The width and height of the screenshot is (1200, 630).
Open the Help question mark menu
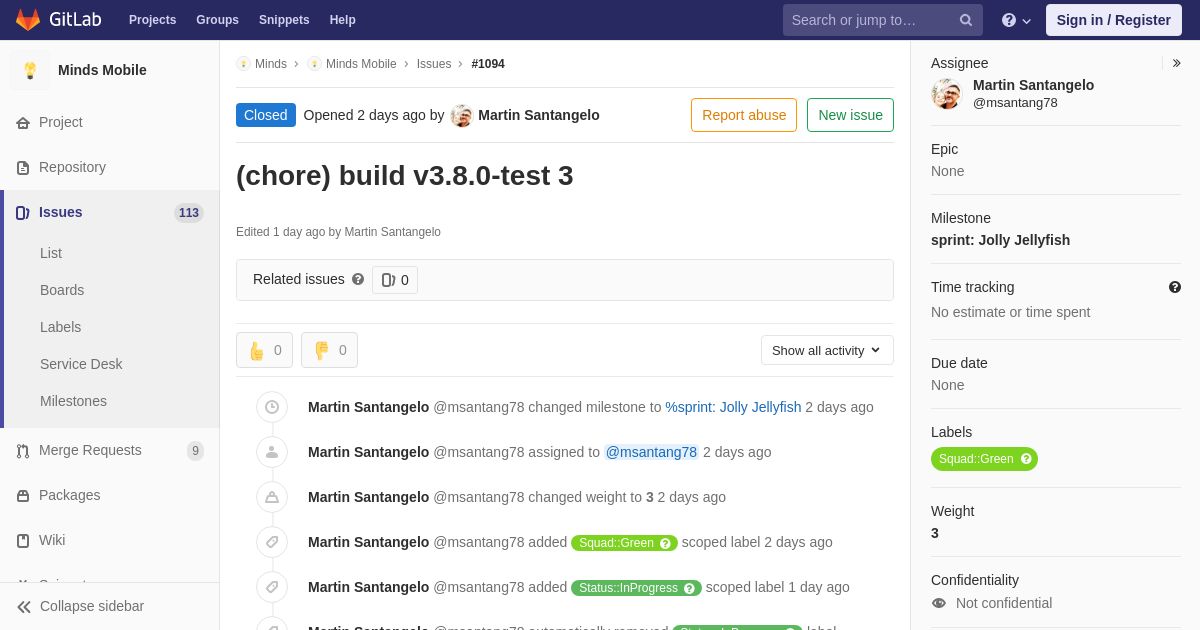pos(1016,20)
